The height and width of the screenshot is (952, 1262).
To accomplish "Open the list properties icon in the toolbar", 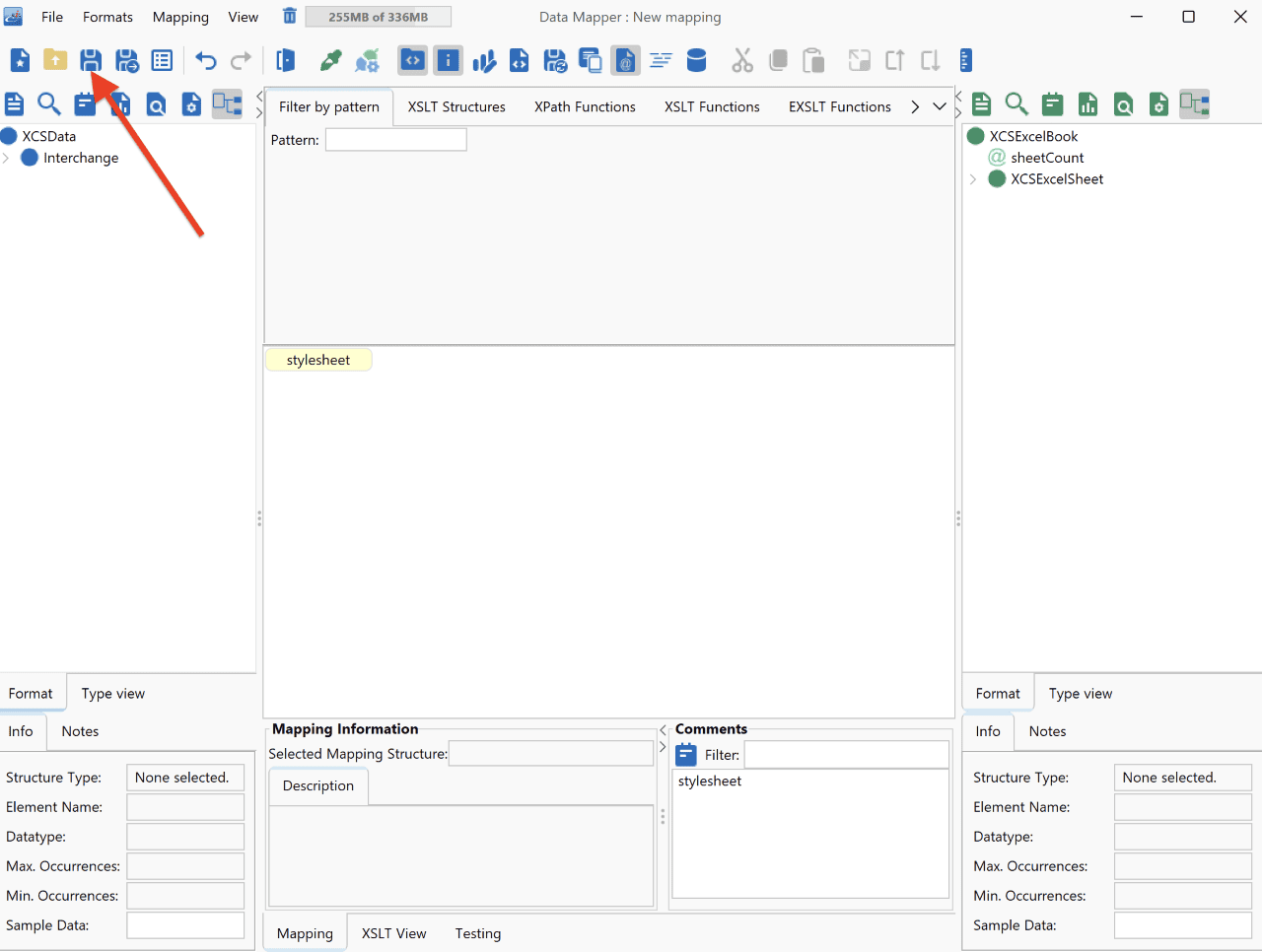I will click(163, 60).
